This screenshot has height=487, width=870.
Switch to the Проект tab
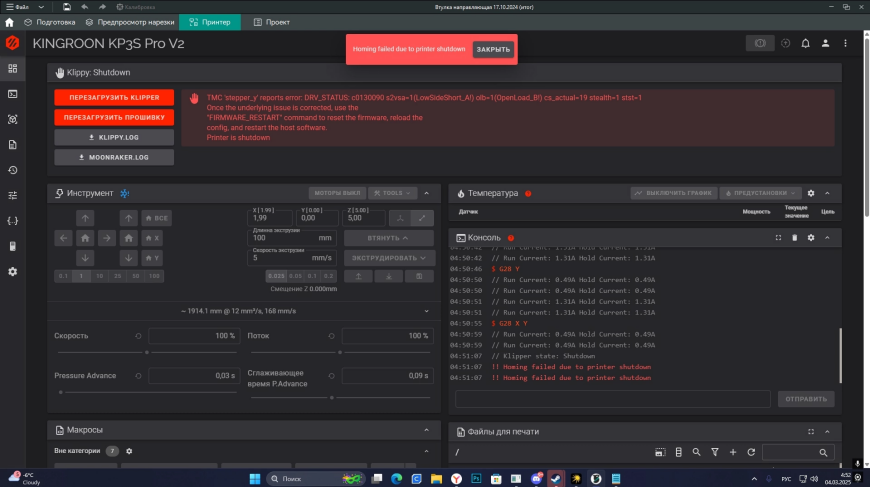coord(272,22)
